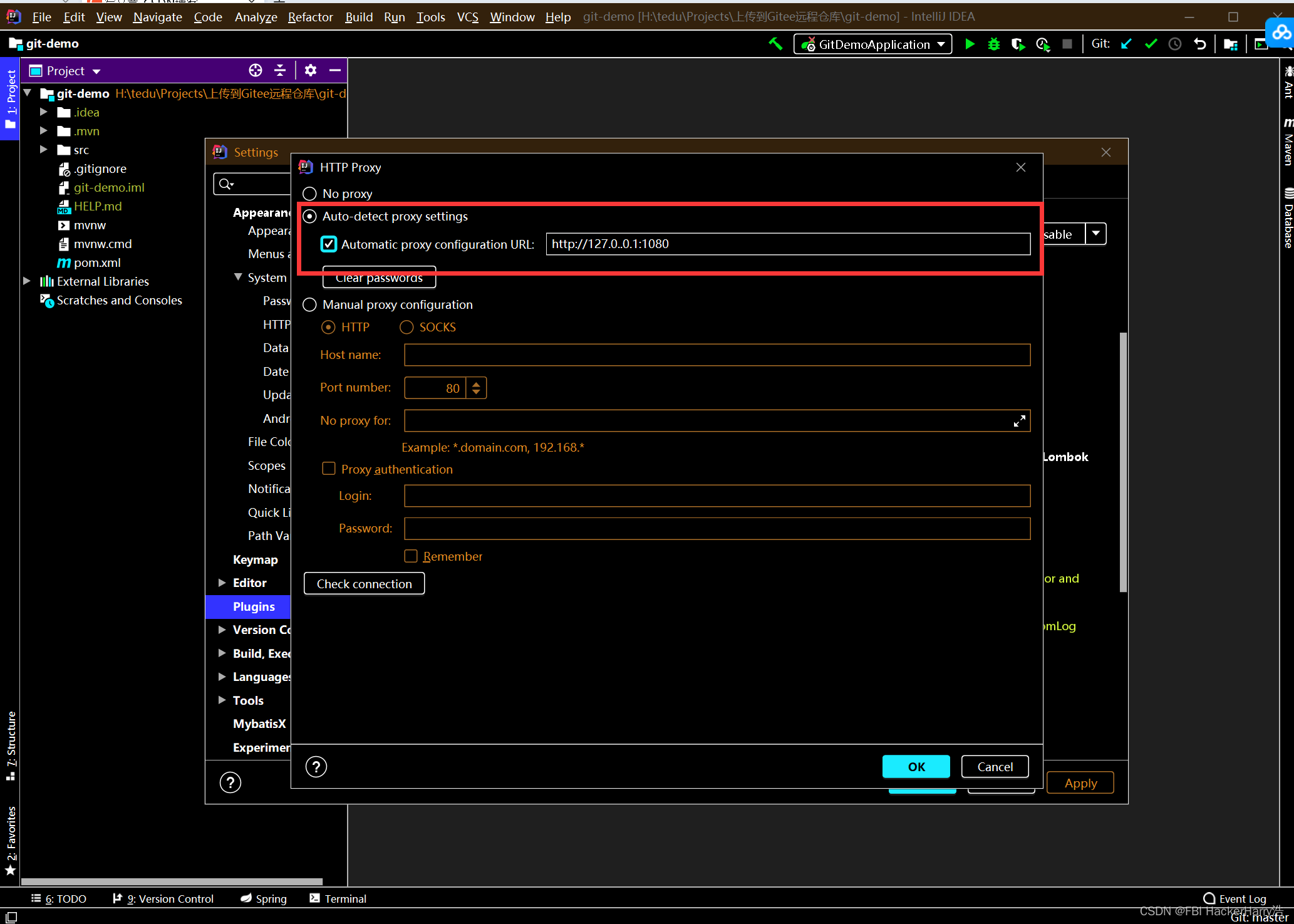Click the Check connection button

click(364, 583)
